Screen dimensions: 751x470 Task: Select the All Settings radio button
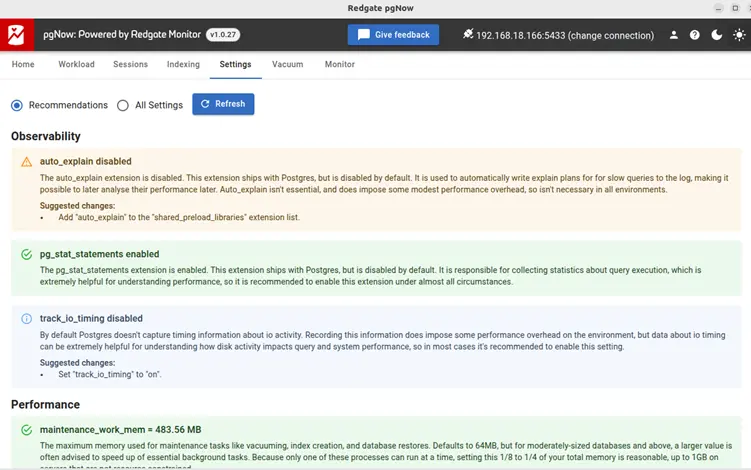click(123, 105)
